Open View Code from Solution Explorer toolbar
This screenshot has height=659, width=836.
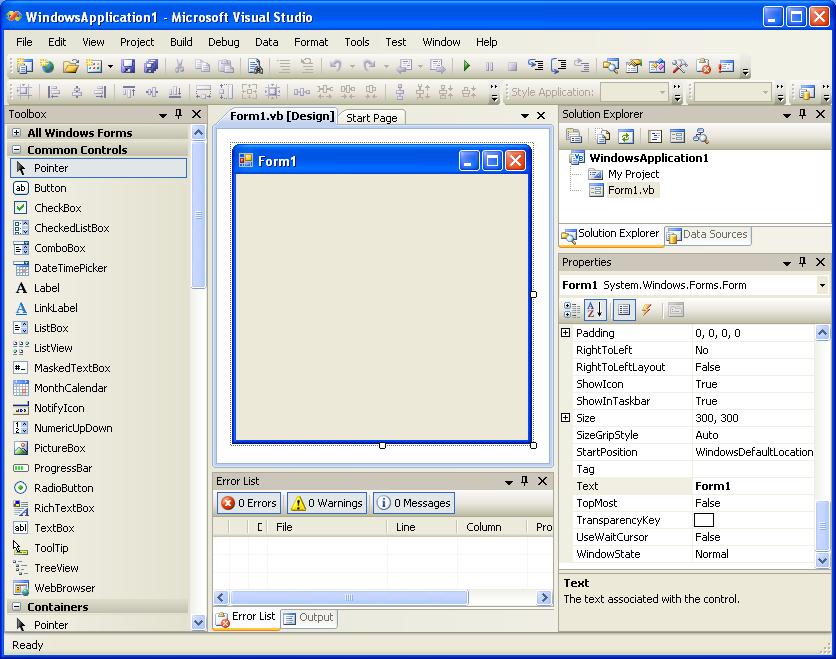tap(602, 137)
